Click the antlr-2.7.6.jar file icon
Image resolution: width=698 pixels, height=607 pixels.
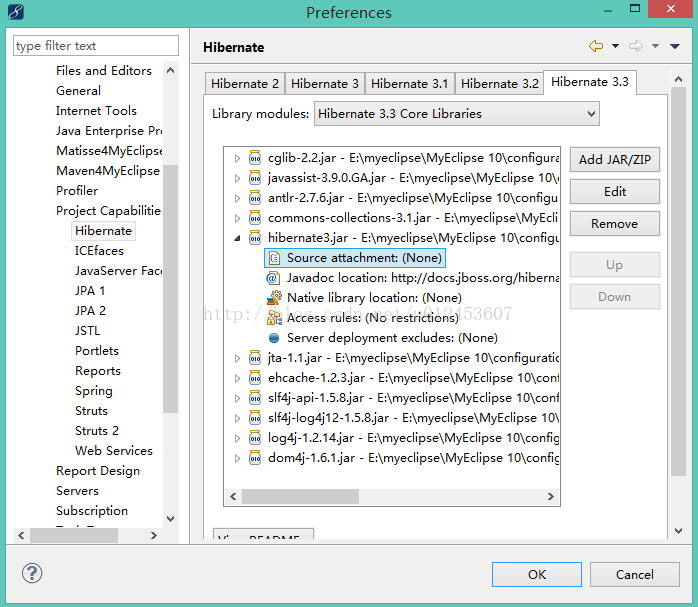coord(255,198)
